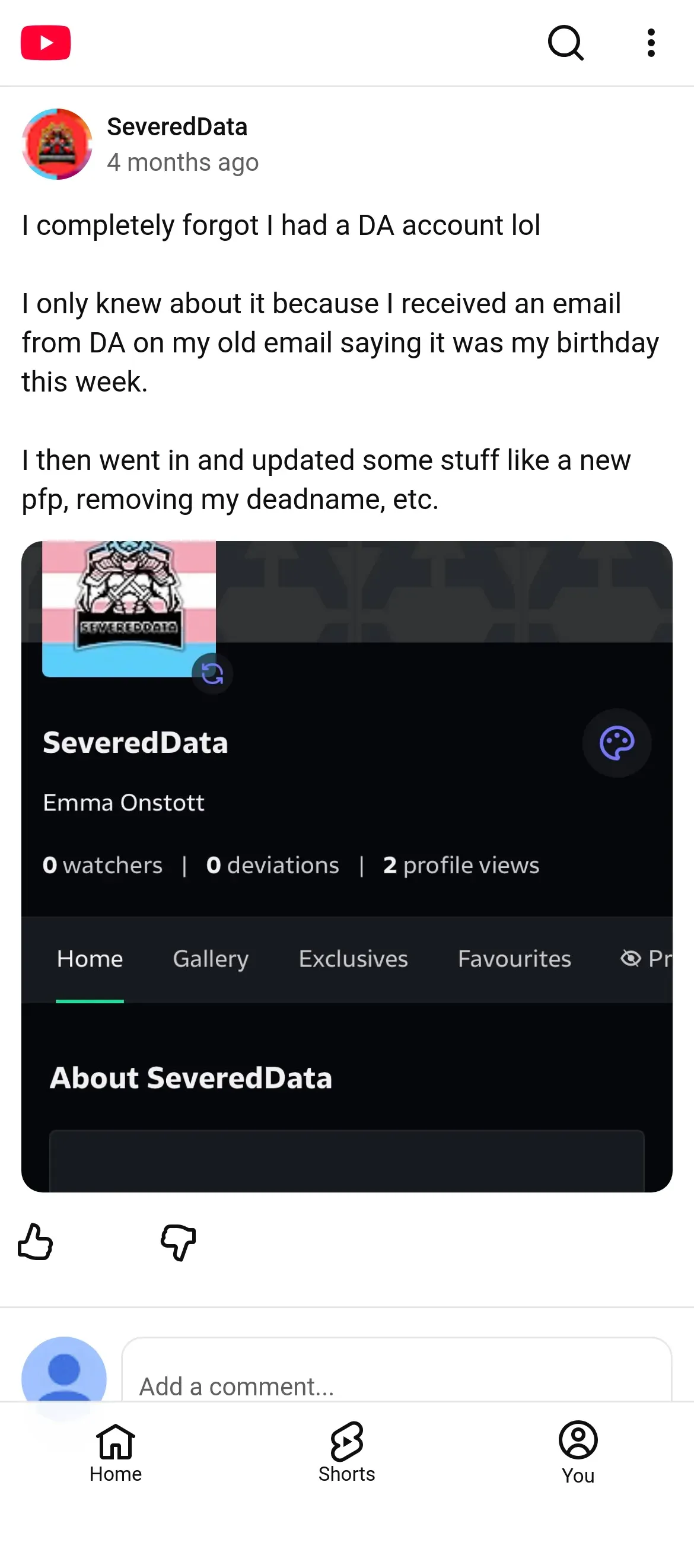Open the pink-striped SeveredData profile picture
694x1568 pixels.
[129, 609]
